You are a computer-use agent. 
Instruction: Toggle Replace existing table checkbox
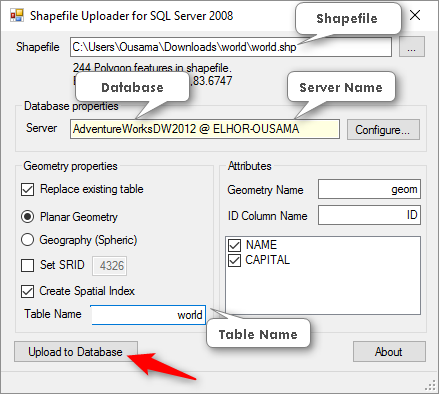click(x=27, y=189)
